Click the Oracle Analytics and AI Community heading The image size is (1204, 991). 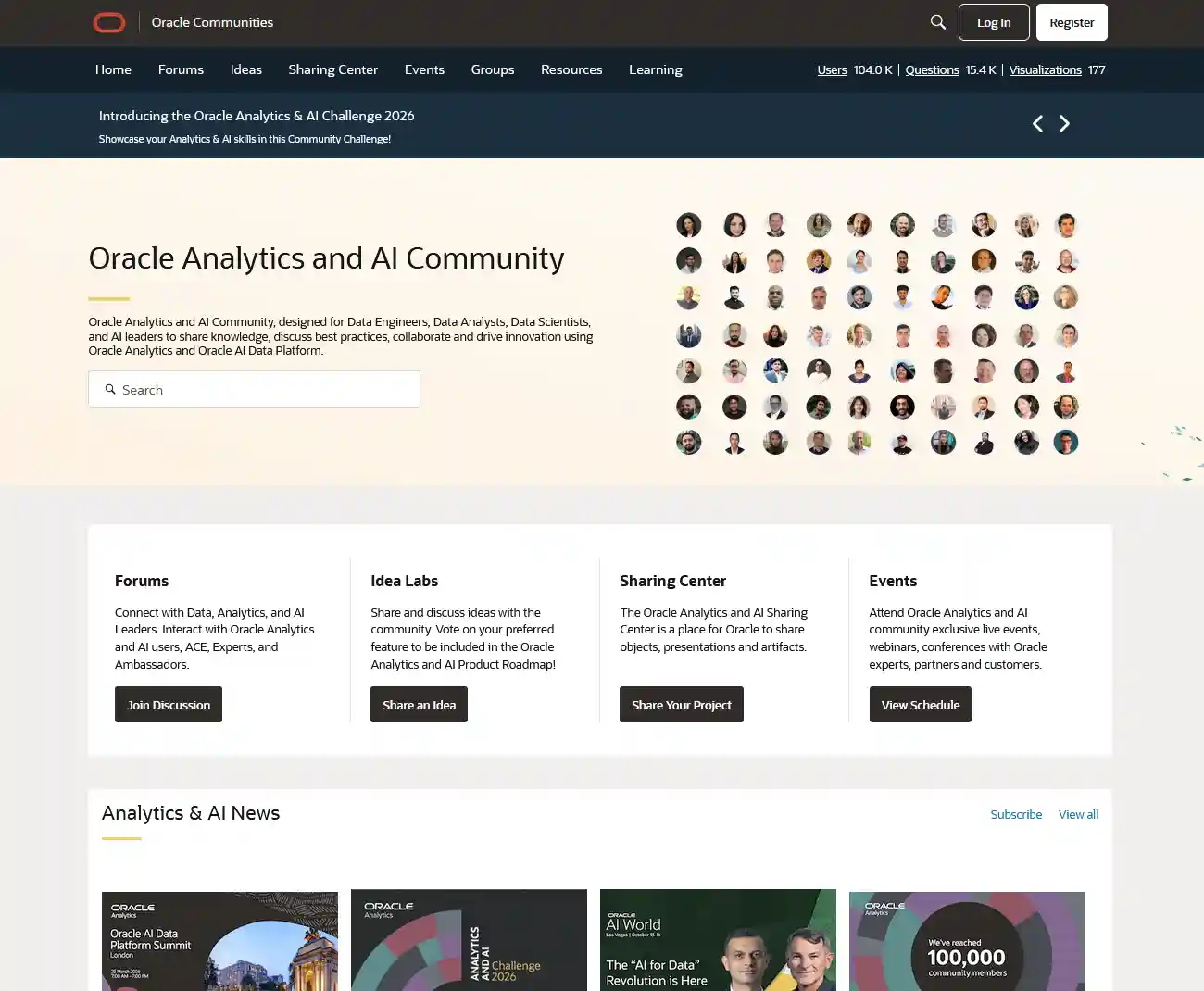[x=326, y=258]
